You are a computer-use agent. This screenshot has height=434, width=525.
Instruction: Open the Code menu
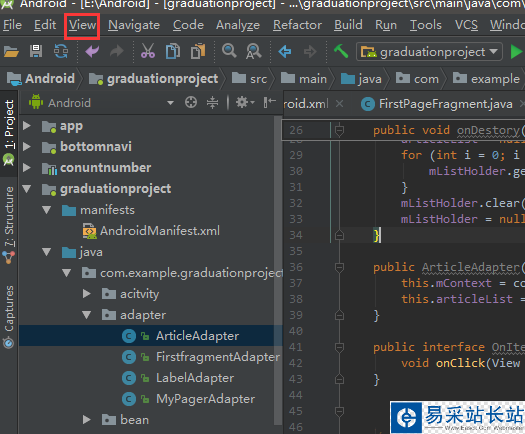[189, 25]
